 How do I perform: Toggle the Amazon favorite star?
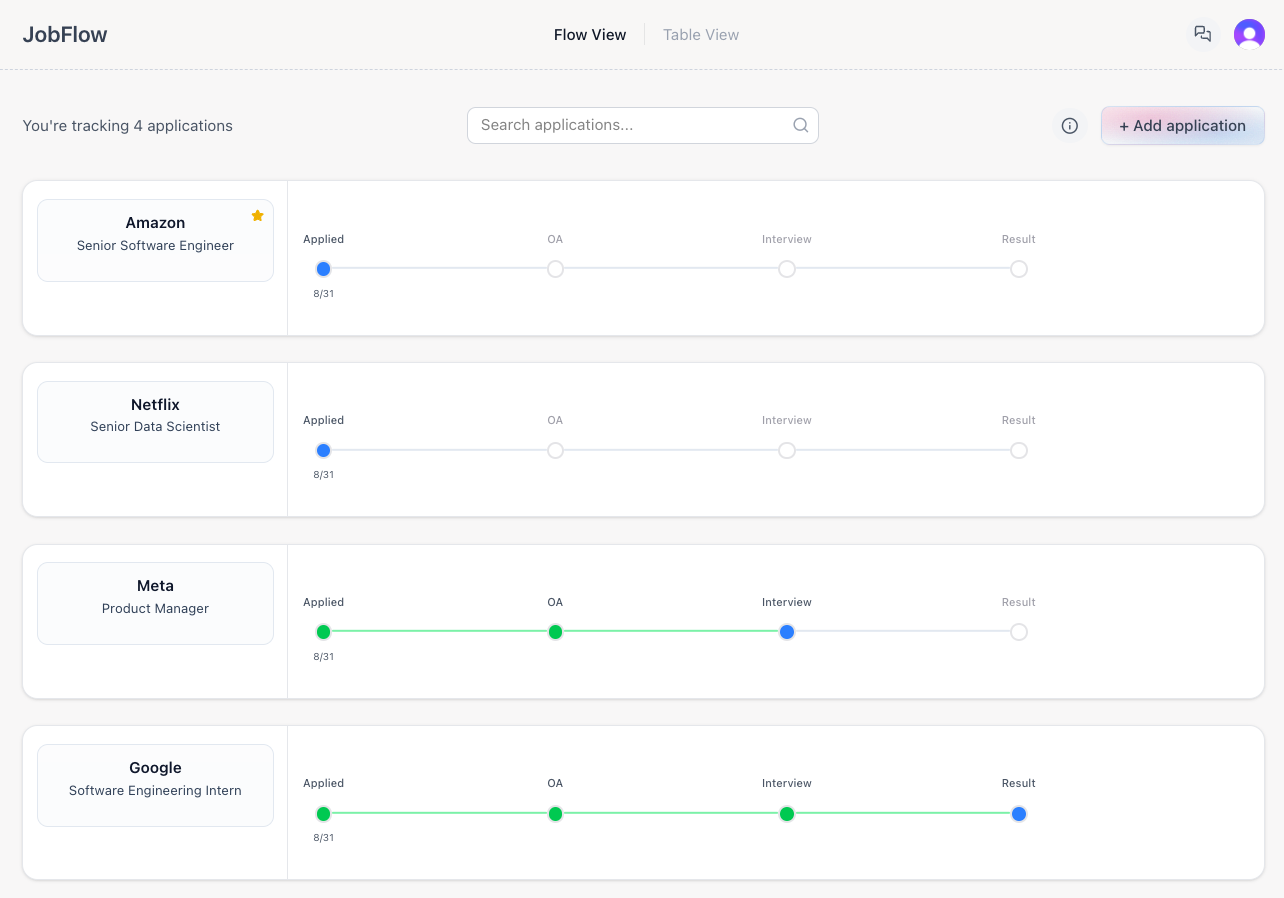(257, 216)
